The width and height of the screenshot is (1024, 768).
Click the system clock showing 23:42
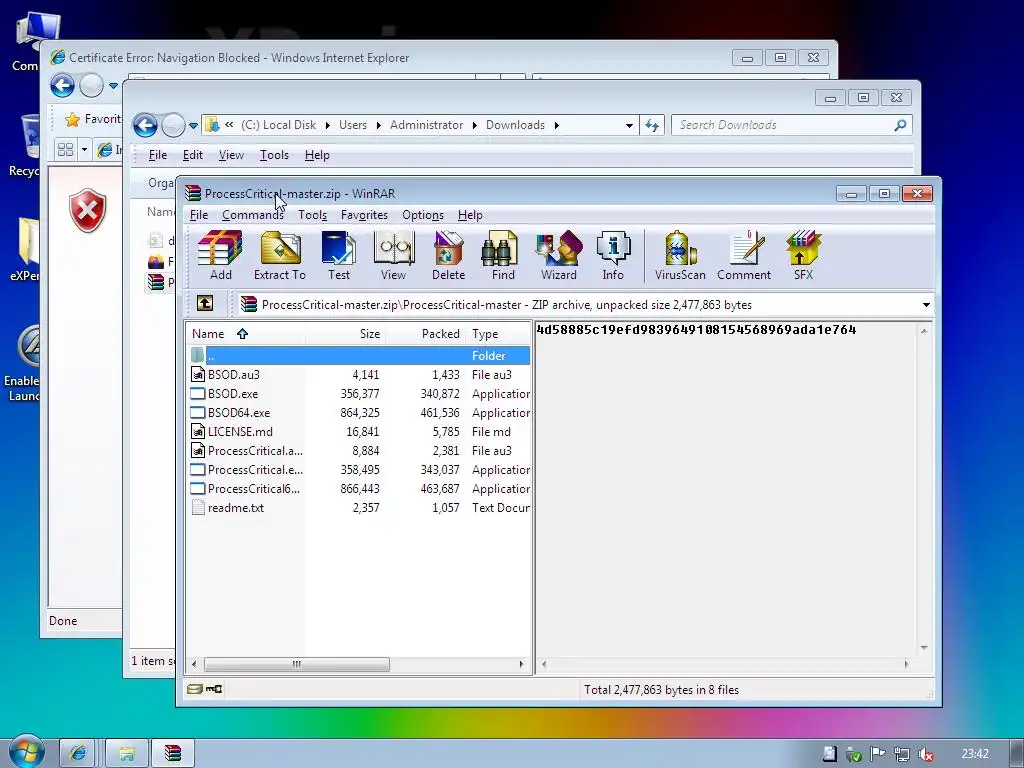[x=975, y=754]
